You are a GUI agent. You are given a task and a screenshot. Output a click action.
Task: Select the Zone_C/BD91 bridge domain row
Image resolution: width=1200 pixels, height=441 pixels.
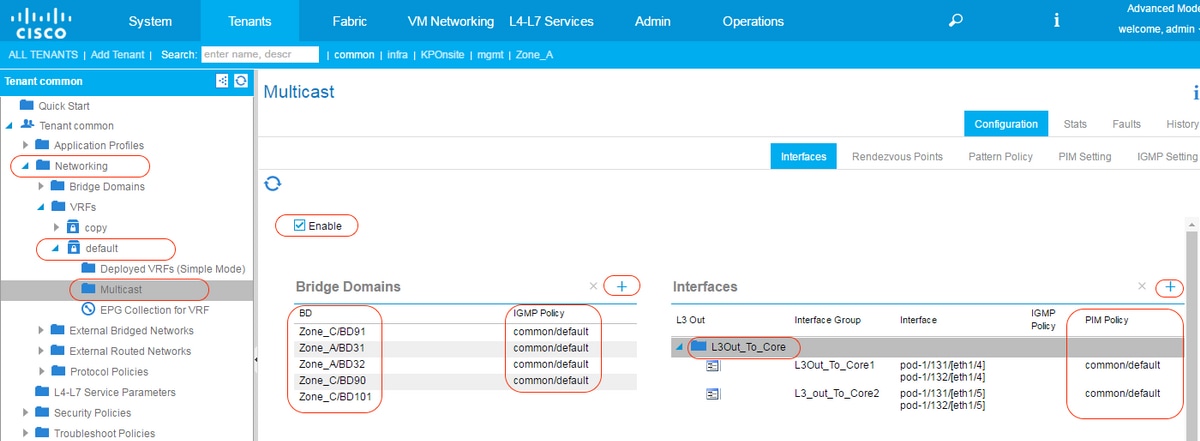click(x=466, y=332)
